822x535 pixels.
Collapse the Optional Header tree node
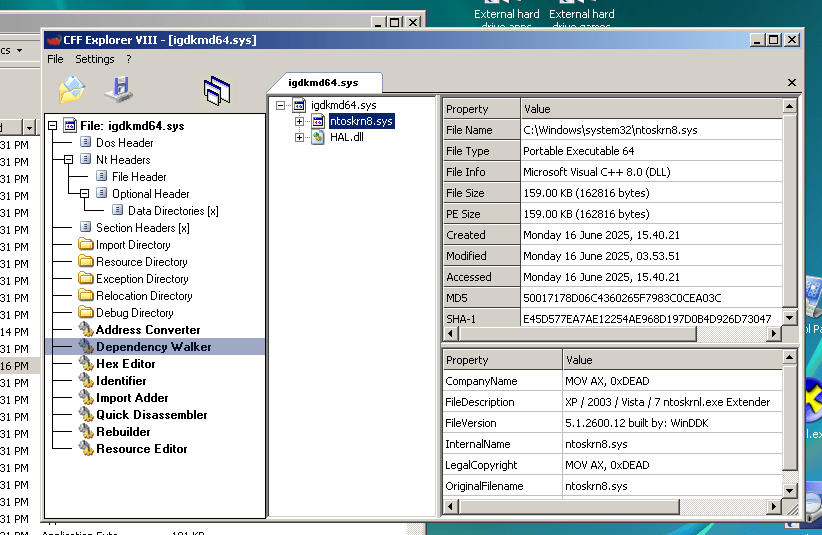click(85, 194)
